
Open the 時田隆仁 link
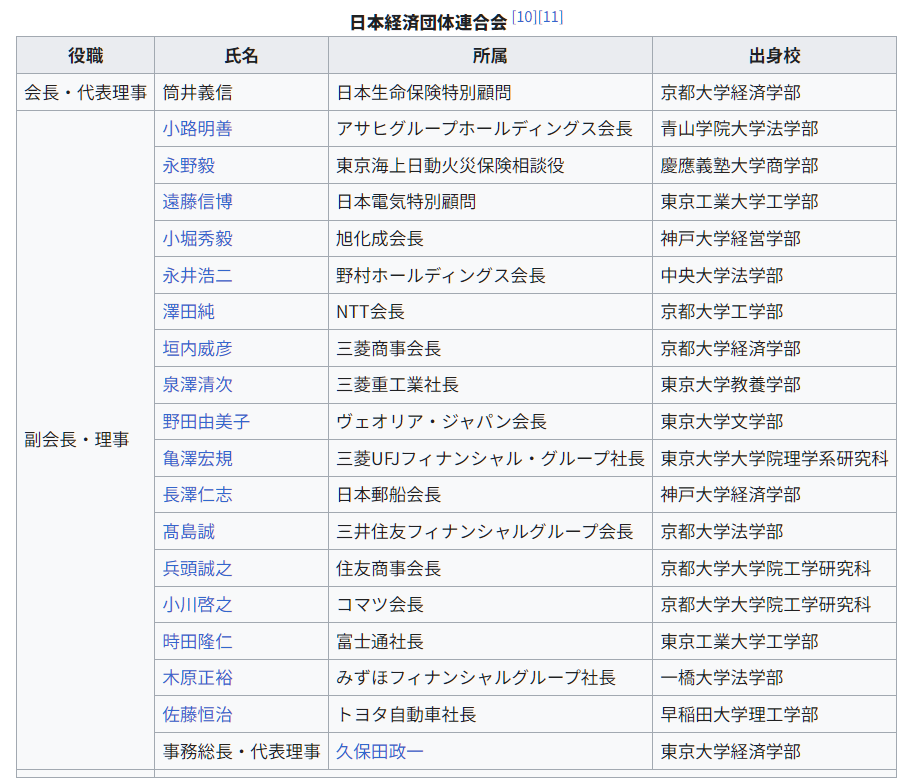coord(197,642)
